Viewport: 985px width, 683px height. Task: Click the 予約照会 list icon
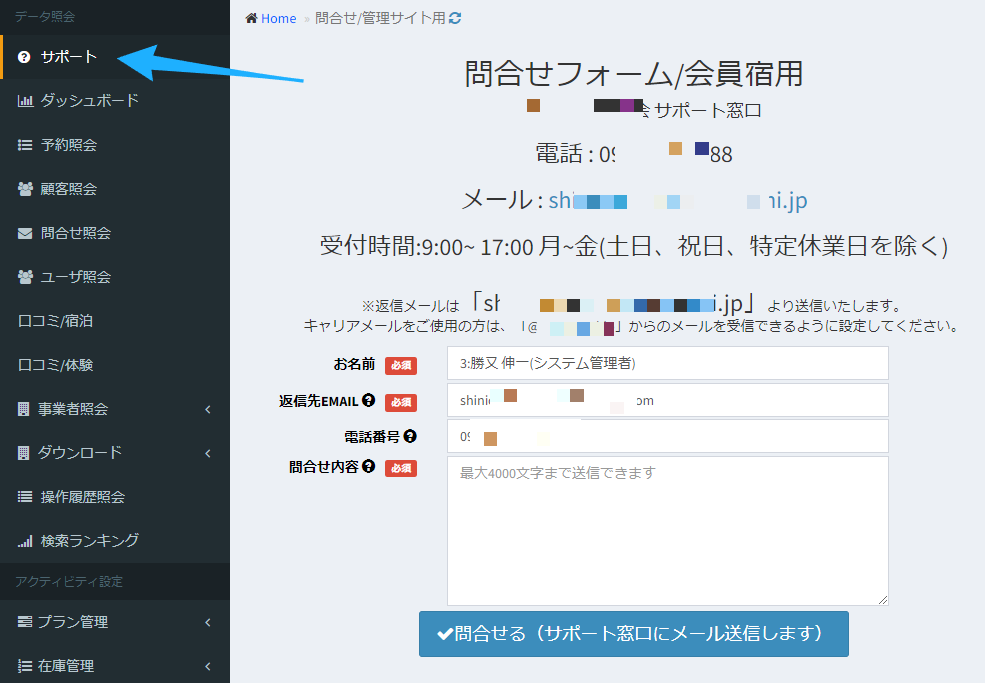pyautogui.click(x=25, y=145)
